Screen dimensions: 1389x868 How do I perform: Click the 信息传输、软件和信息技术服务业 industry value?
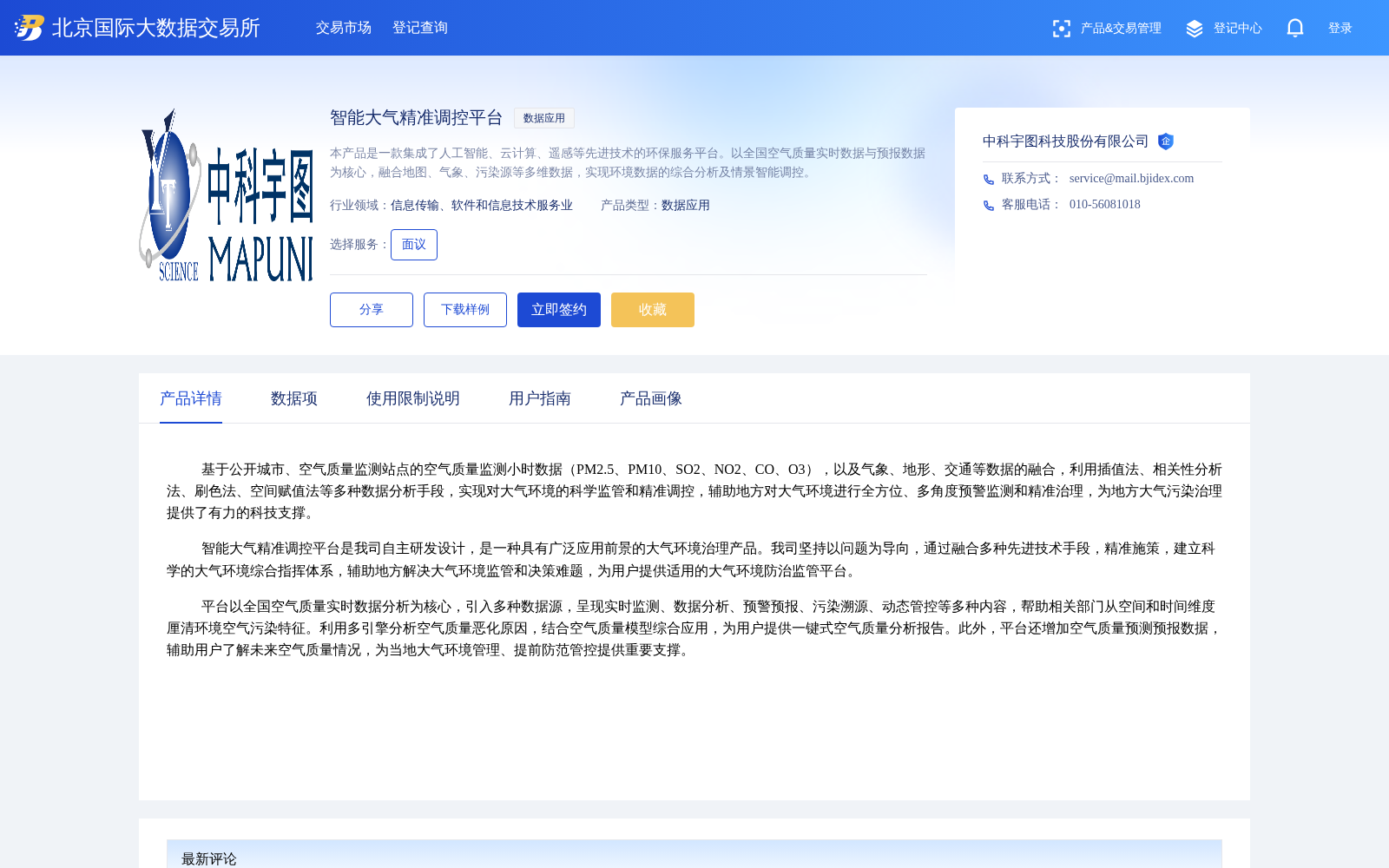pyautogui.click(x=482, y=206)
